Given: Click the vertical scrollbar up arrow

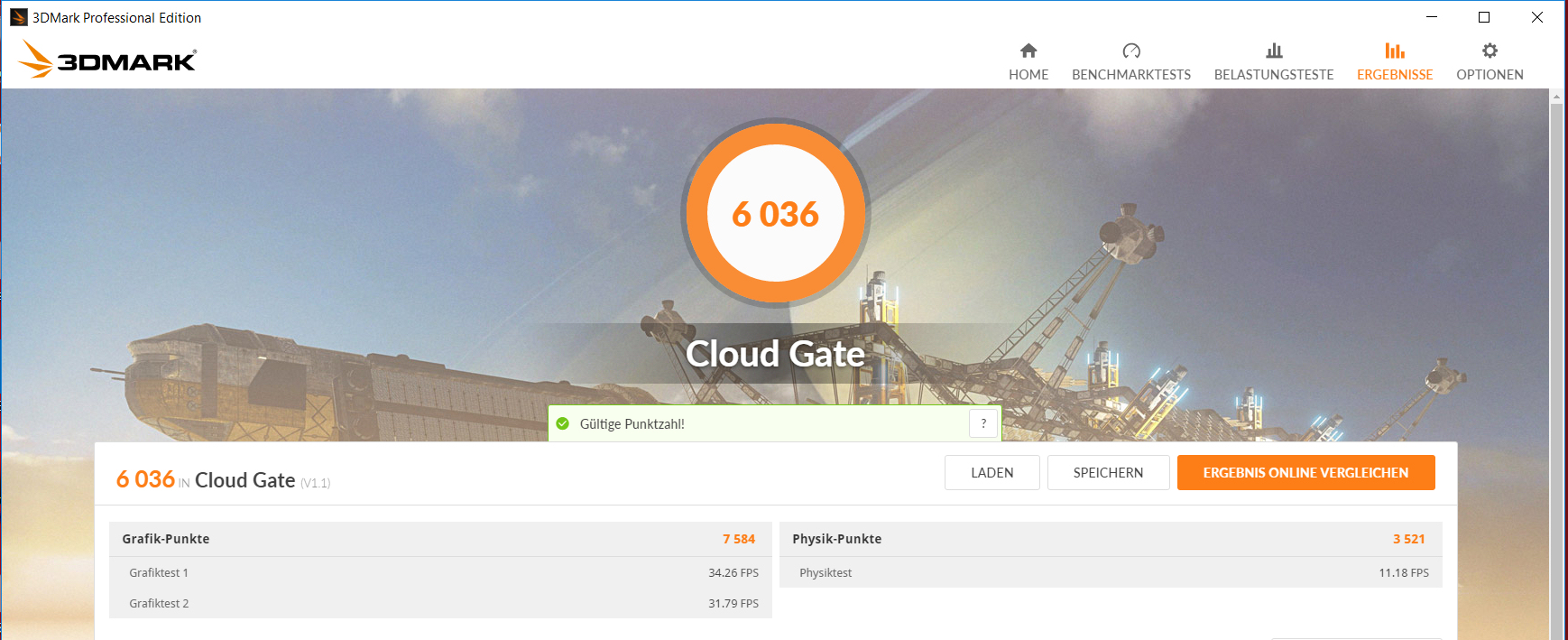Looking at the screenshot, I should (1556, 95).
